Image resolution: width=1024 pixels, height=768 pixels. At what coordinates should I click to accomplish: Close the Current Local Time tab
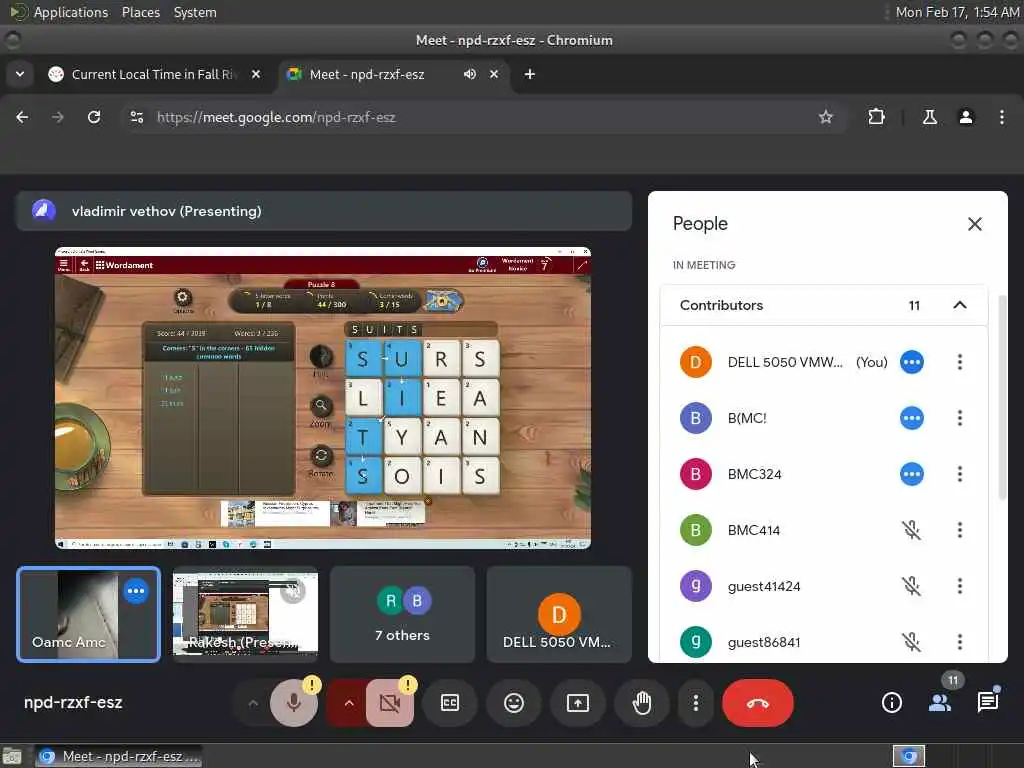pyautogui.click(x=256, y=74)
